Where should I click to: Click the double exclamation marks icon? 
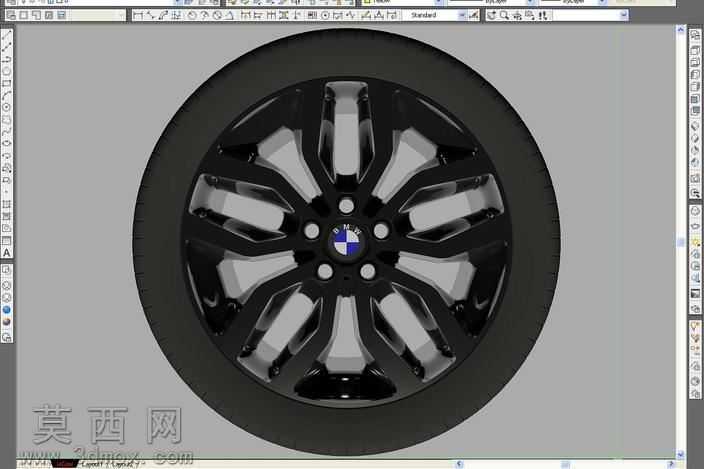pos(543,15)
